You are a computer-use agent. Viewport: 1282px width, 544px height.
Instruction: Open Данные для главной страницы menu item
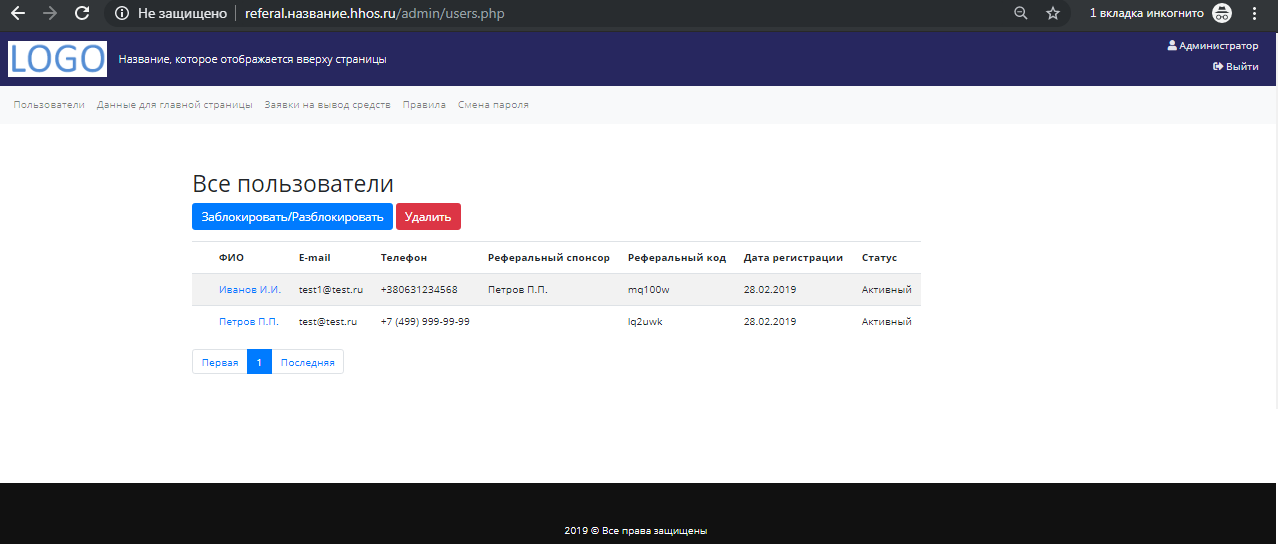pyautogui.click(x=175, y=105)
